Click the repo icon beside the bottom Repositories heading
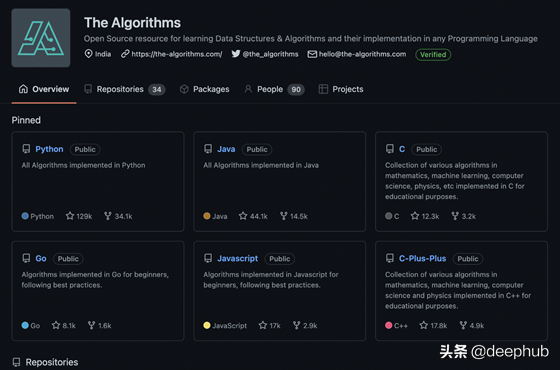 tap(16, 362)
